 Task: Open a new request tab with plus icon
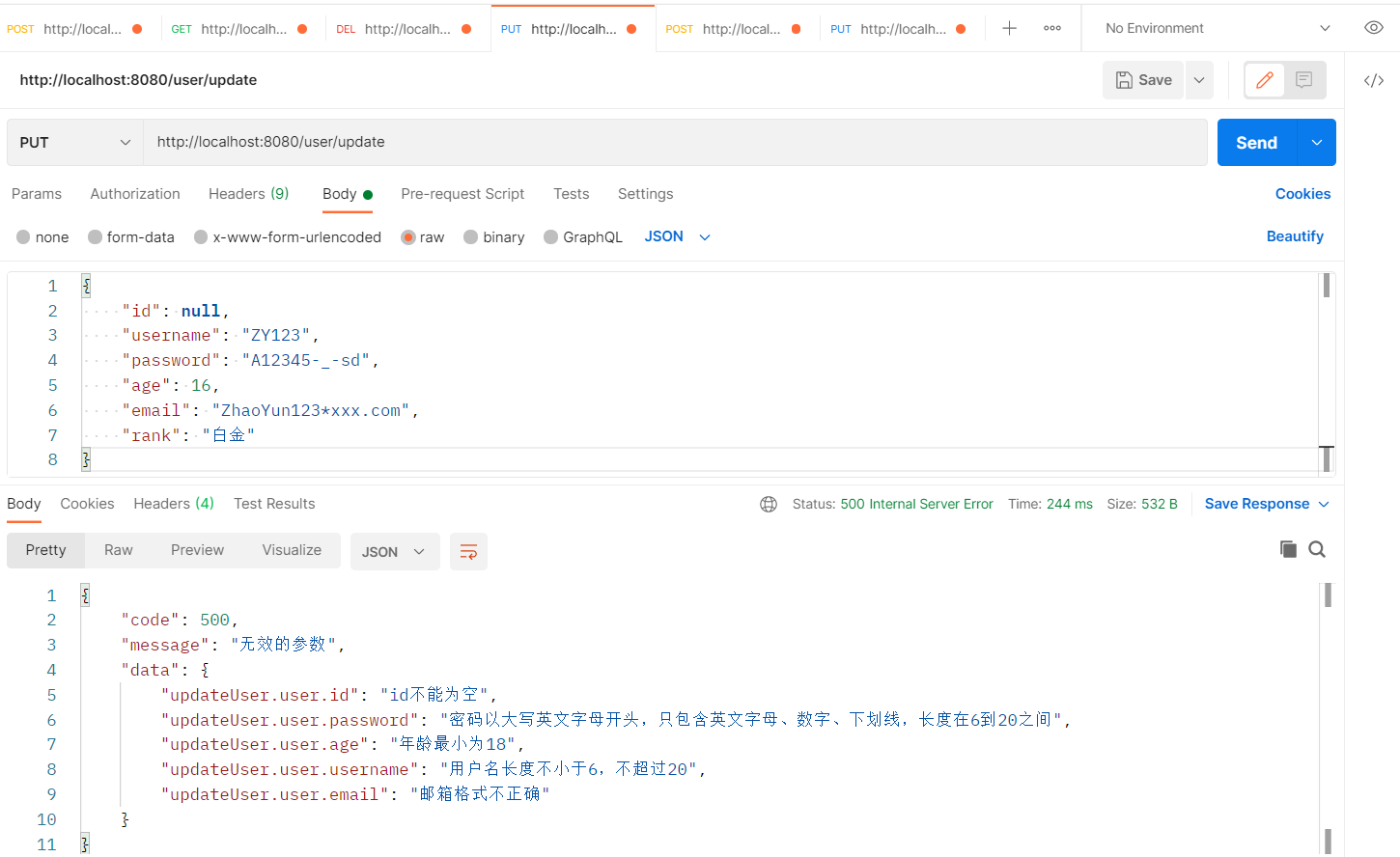click(1009, 28)
